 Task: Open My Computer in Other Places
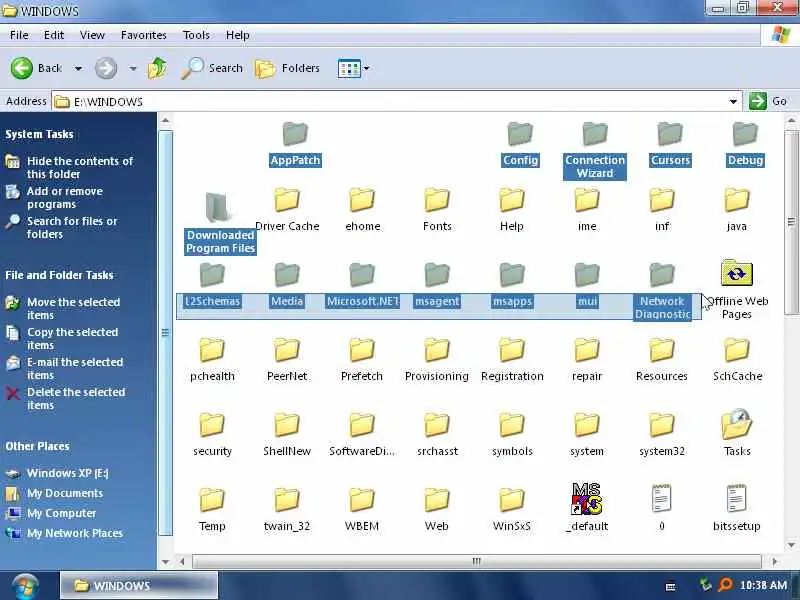coord(61,513)
